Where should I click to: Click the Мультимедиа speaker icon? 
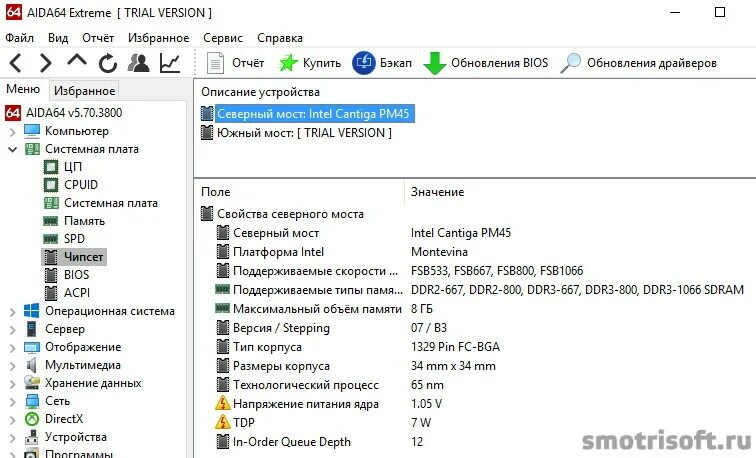pyautogui.click(x=31, y=365)
